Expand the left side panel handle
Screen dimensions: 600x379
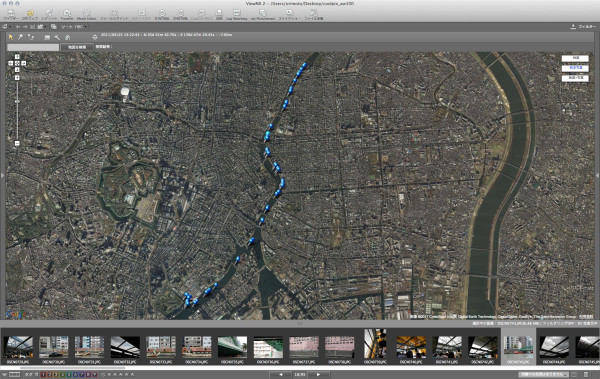point(2,175)
